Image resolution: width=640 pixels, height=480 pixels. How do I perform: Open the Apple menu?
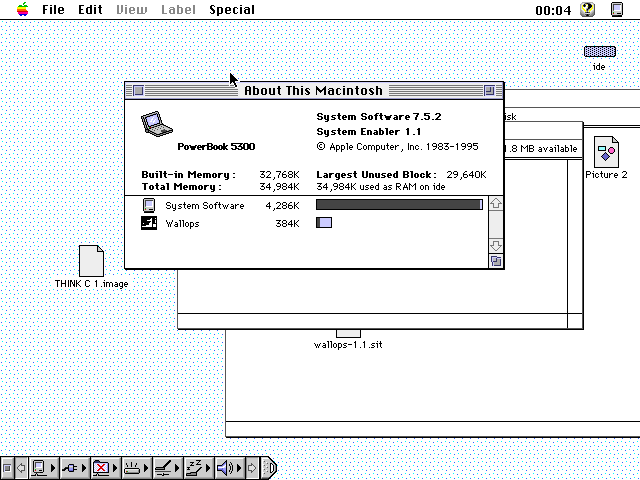pyautogui.click(x=21, y=10)
